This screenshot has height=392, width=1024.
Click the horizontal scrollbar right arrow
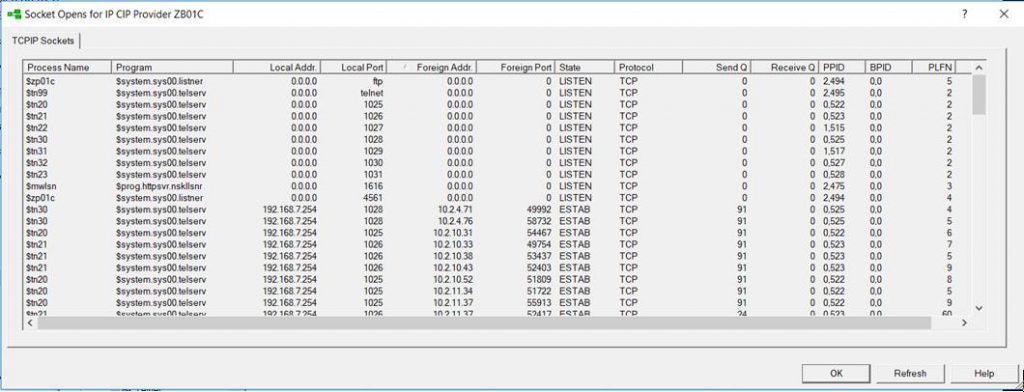tap(964, 323)
